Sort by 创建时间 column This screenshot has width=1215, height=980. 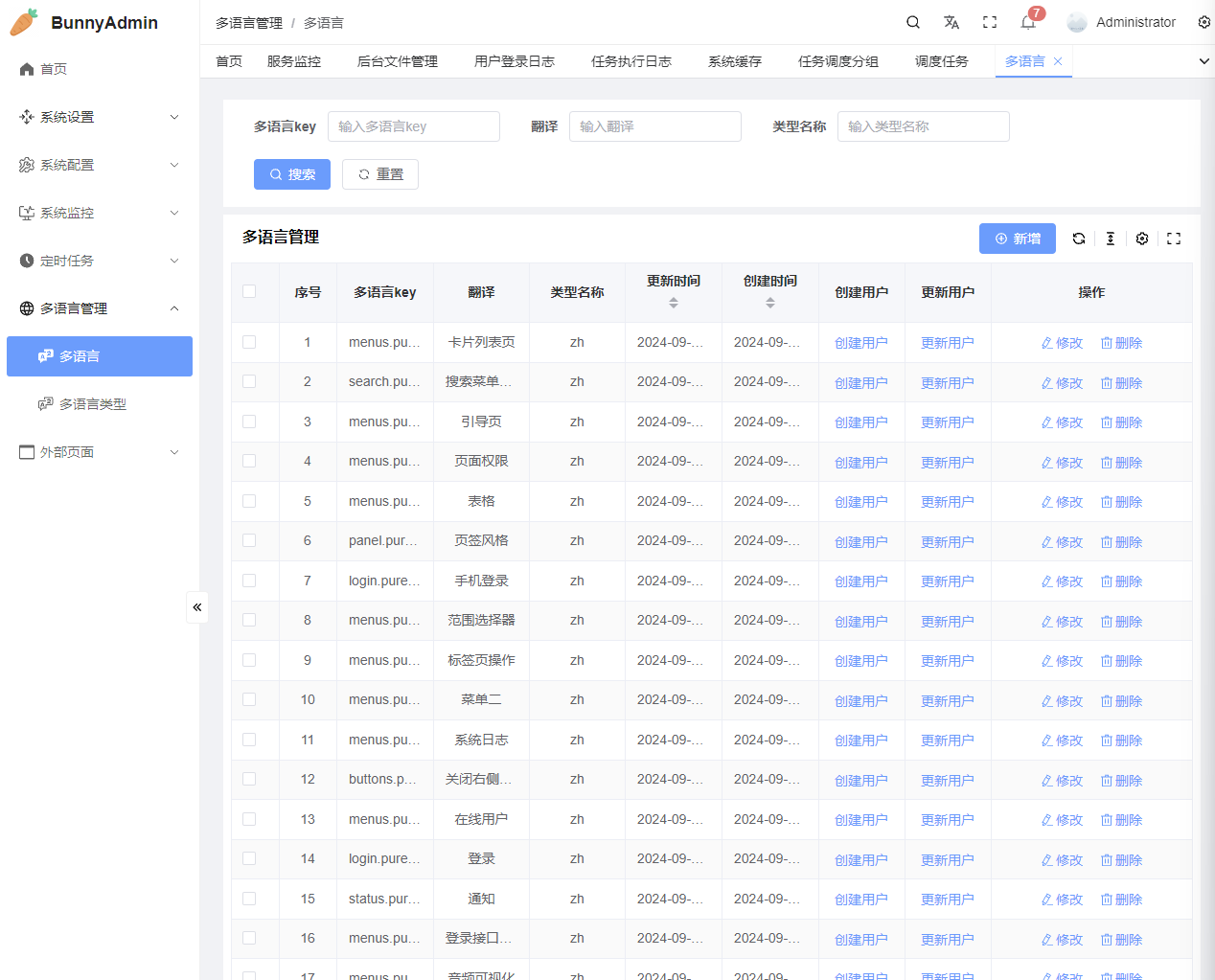point(770,303)
